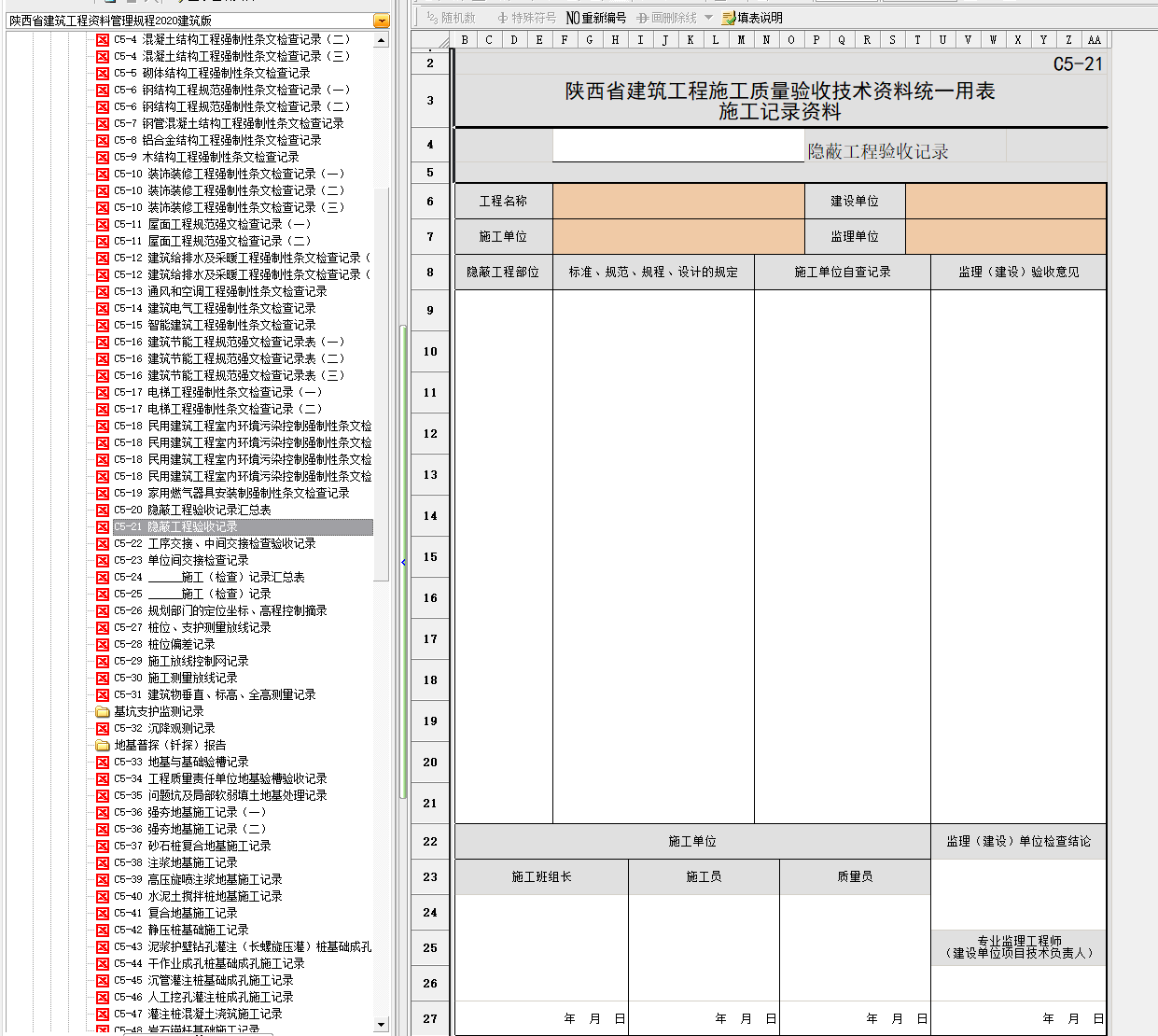The width and height of the screenshot is (1158, 1036).
Task: Click 施工单位自查记录 header cell
Action: coord(843,272)
